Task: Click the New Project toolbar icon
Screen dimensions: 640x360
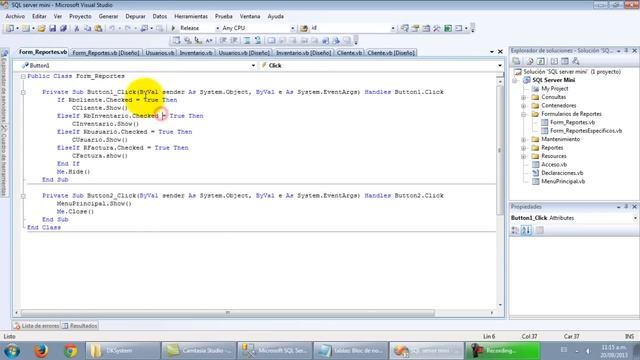Action: [x=10, y=28]
